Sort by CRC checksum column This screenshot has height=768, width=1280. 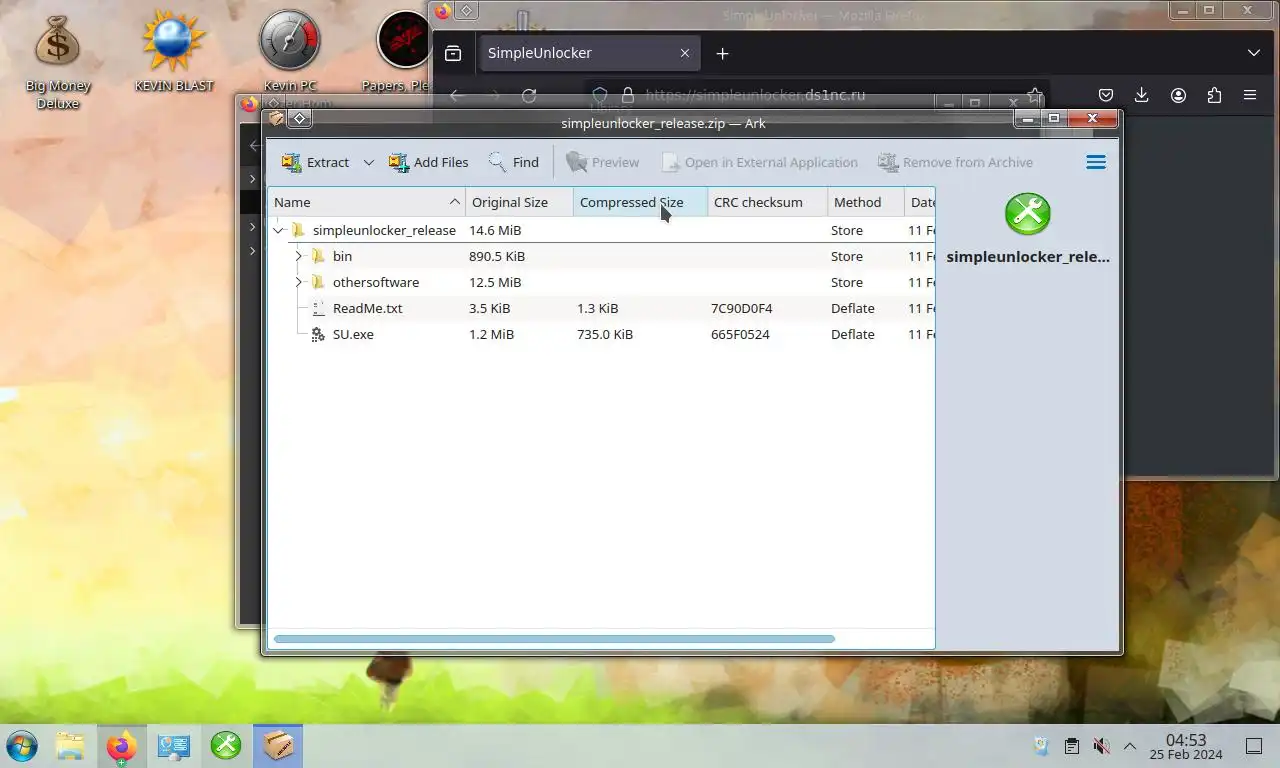point(767,202)
